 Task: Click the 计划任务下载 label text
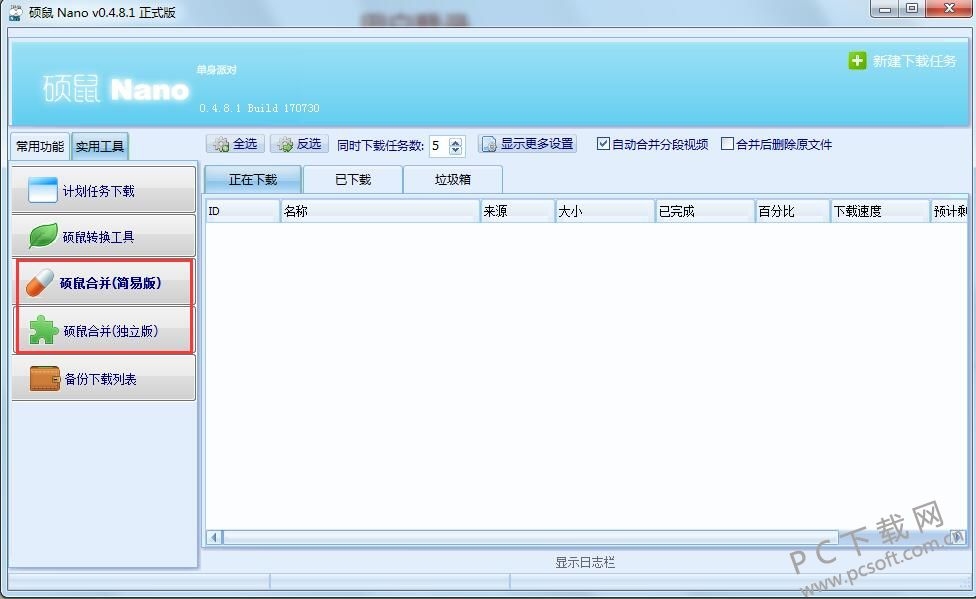[x=99, y=191]
